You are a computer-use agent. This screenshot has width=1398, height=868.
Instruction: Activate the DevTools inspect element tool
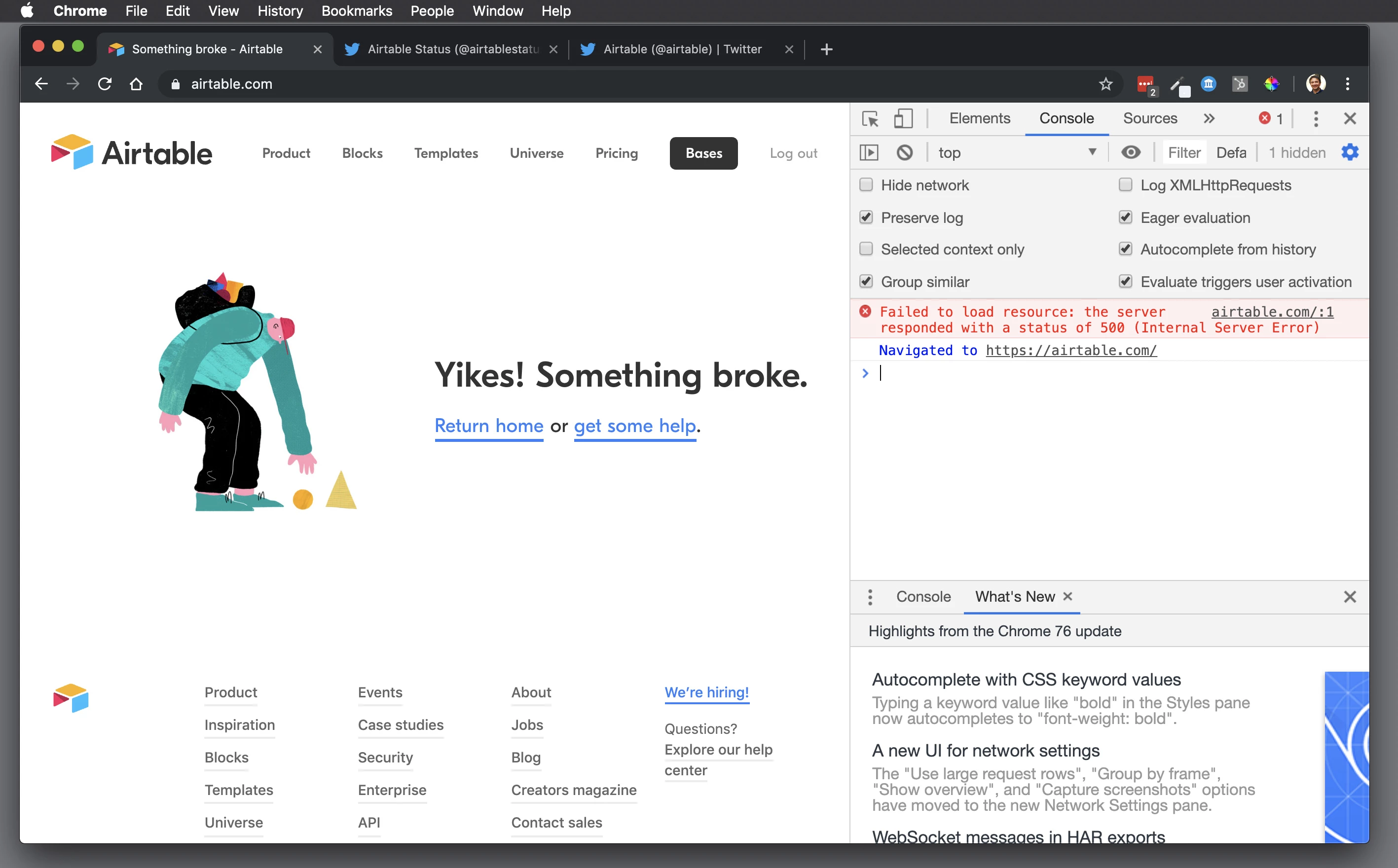870,119
